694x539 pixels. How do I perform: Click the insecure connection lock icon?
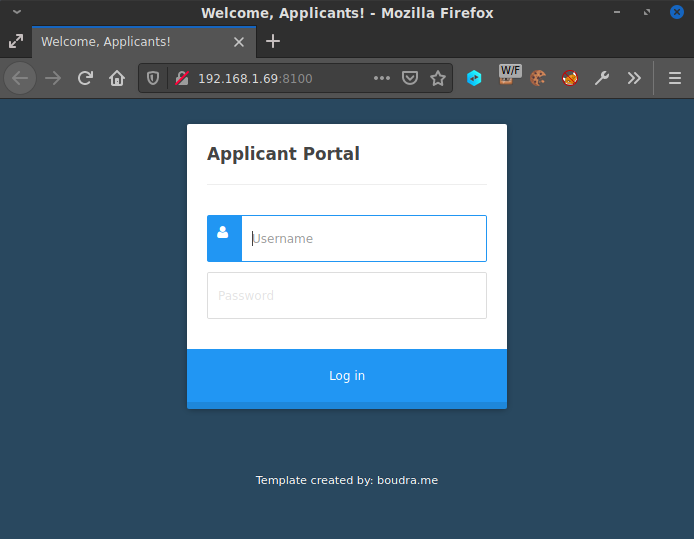181,78
